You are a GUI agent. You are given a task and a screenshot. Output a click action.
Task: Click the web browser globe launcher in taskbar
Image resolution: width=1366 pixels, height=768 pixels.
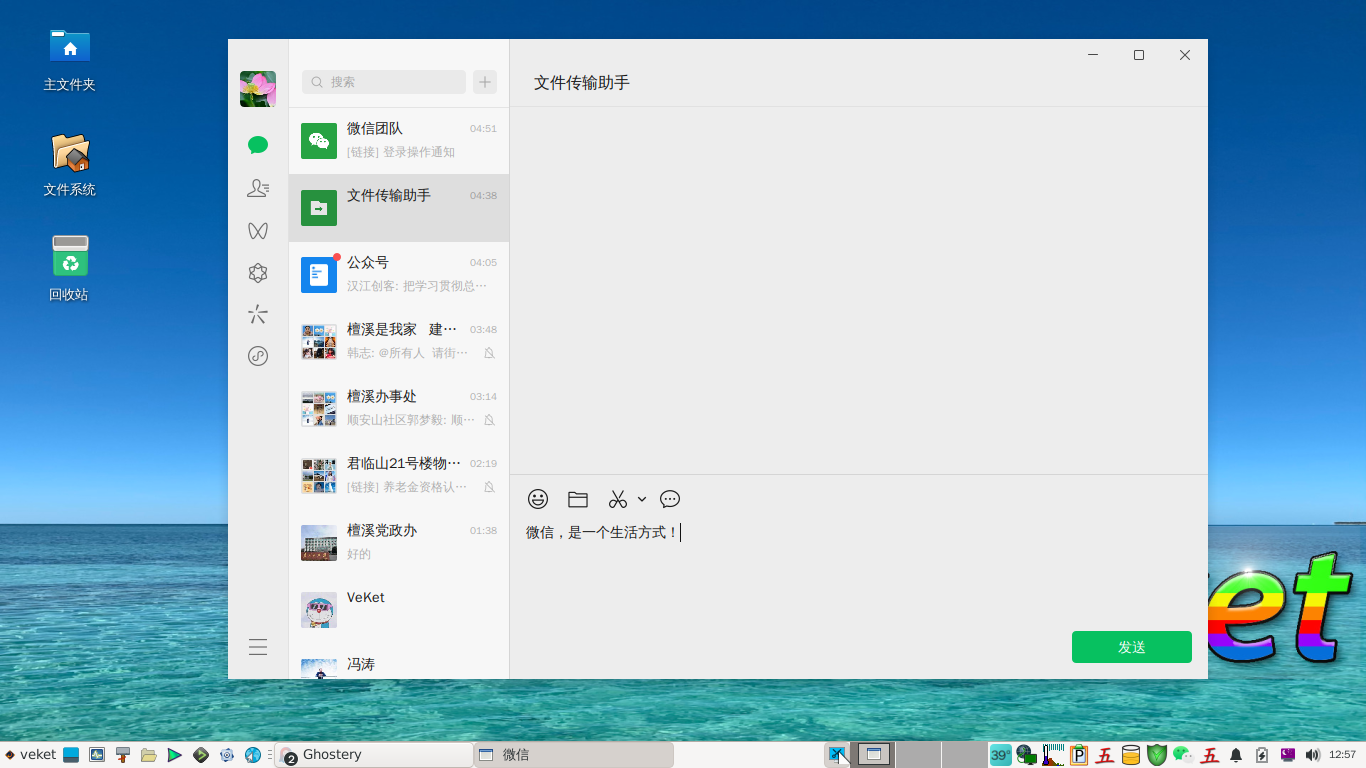(253, 755)
